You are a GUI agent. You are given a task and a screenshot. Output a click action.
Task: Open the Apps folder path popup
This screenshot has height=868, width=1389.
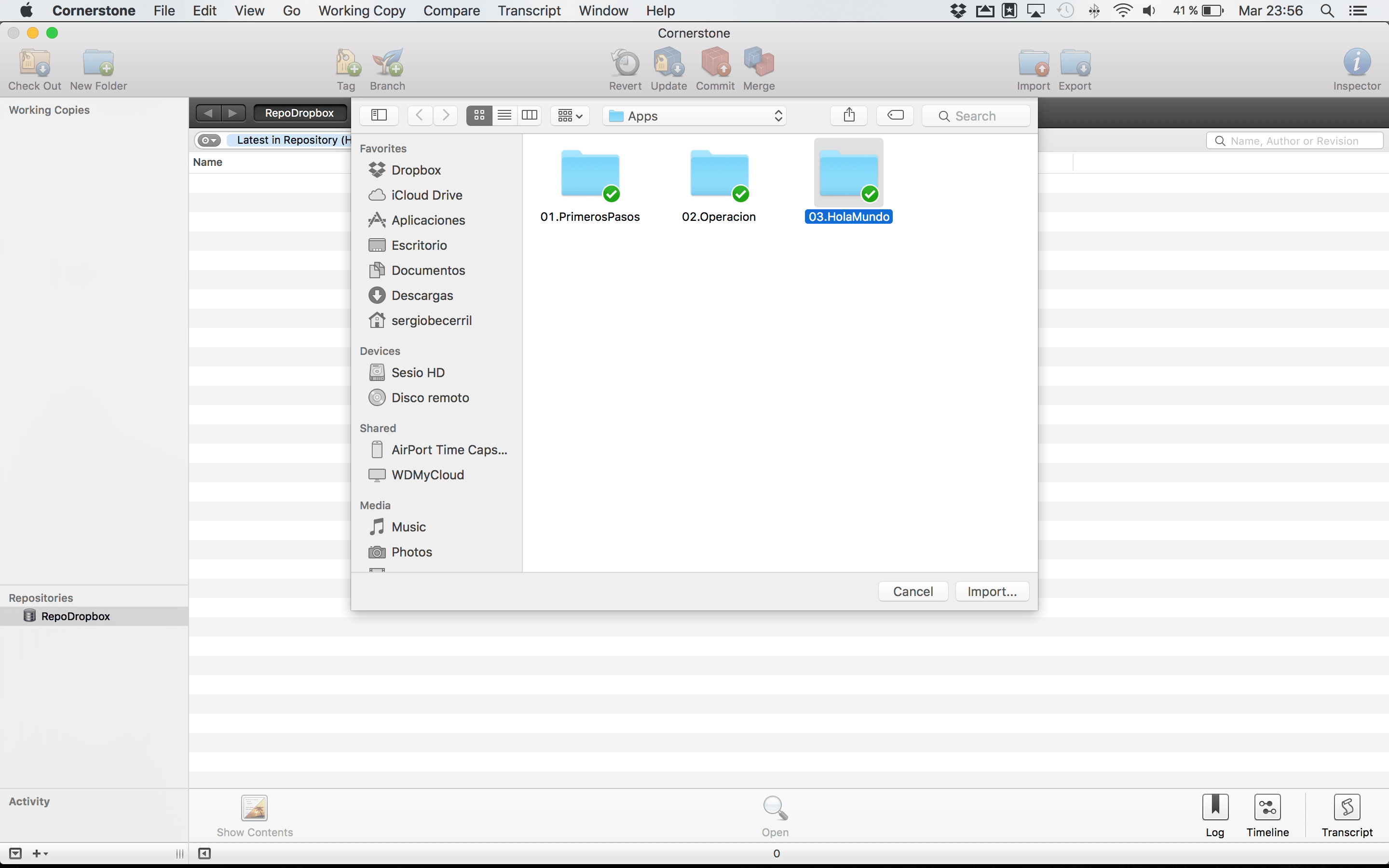tap(694, 115)
